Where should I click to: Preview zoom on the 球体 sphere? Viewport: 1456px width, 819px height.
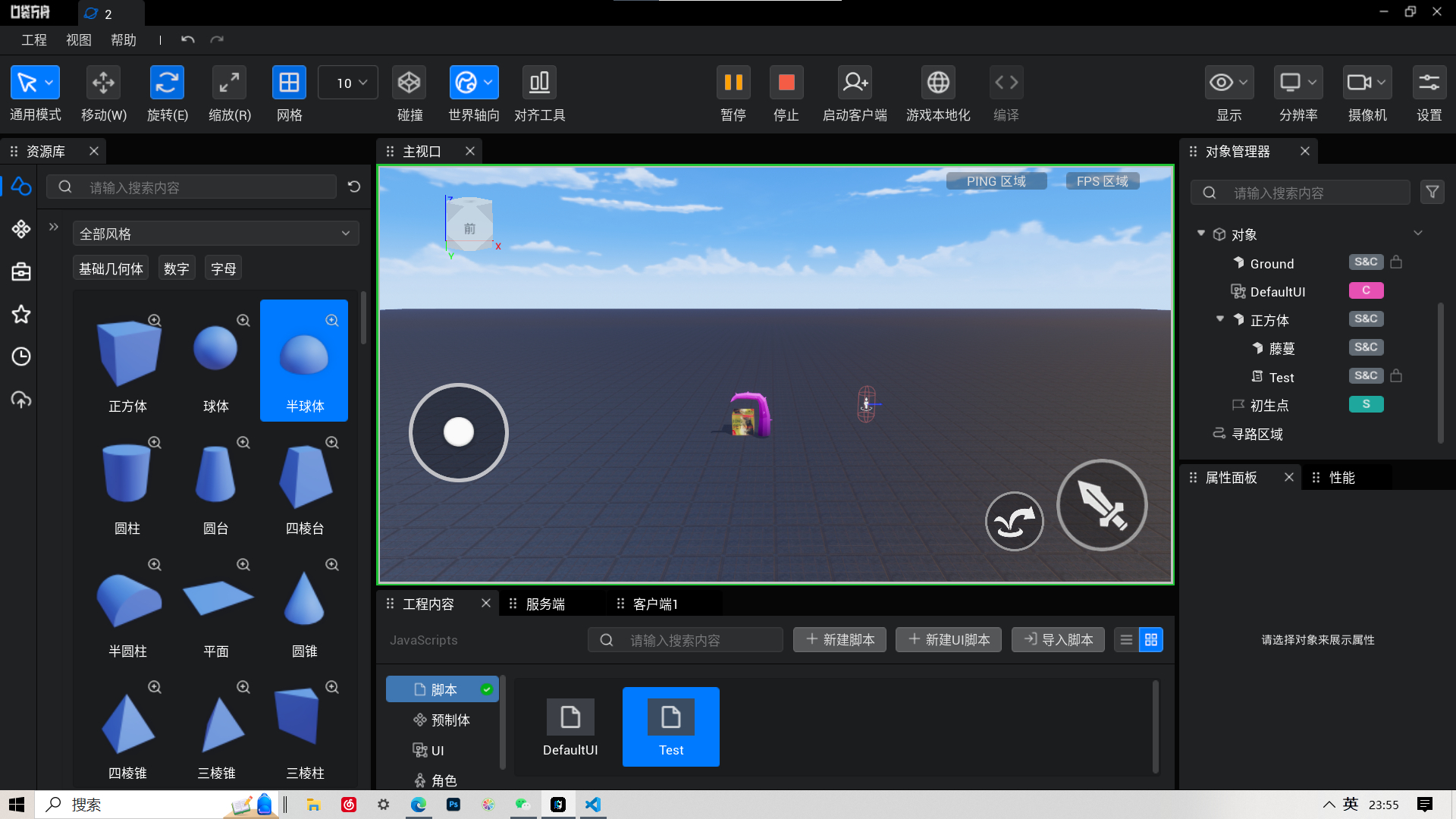click(243, 321)
